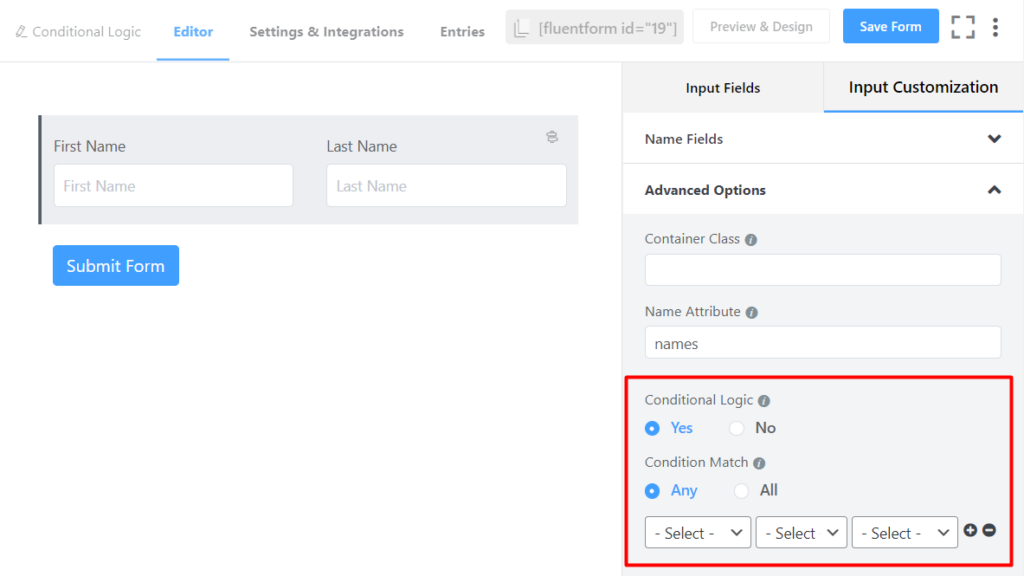The width and height of the screenshot is (1024, 576).
Task: Click the Last Name field label
Action: pos(362,146)
